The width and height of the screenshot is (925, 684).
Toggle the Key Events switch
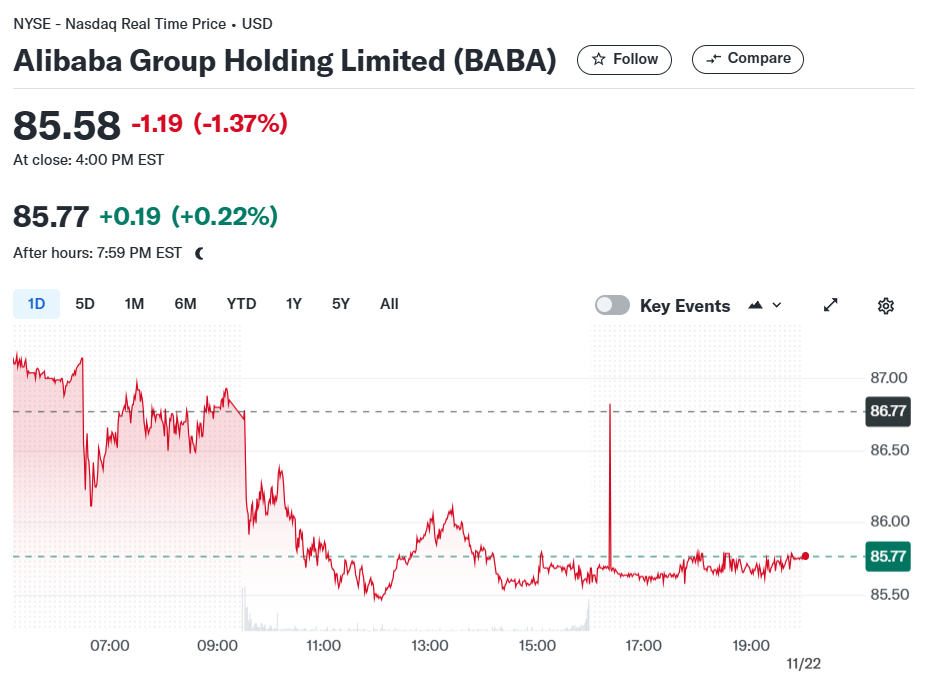click(x=612, y=305)
